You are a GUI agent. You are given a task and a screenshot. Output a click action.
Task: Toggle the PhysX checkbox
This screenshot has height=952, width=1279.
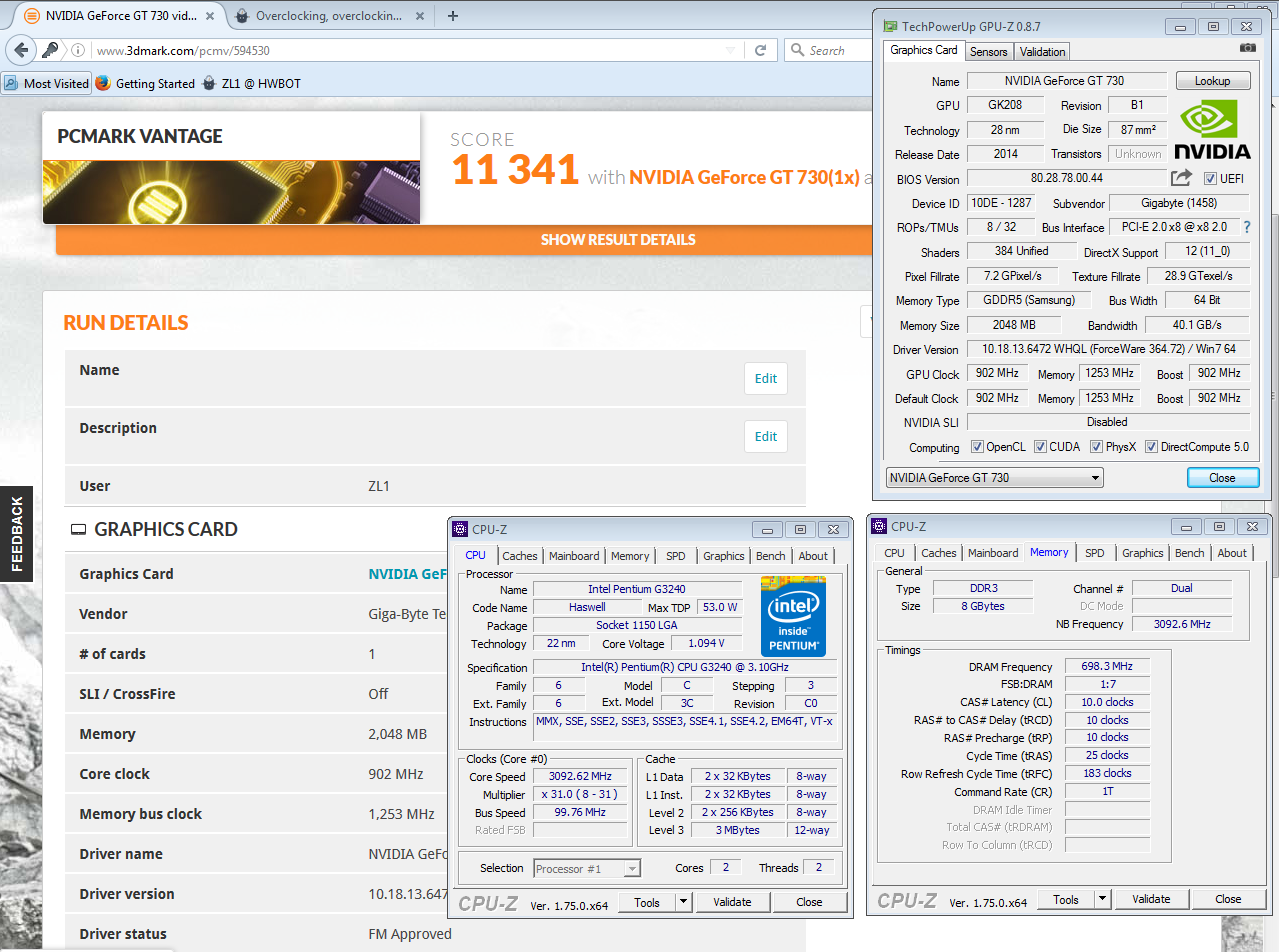[x=1097, y=447]
